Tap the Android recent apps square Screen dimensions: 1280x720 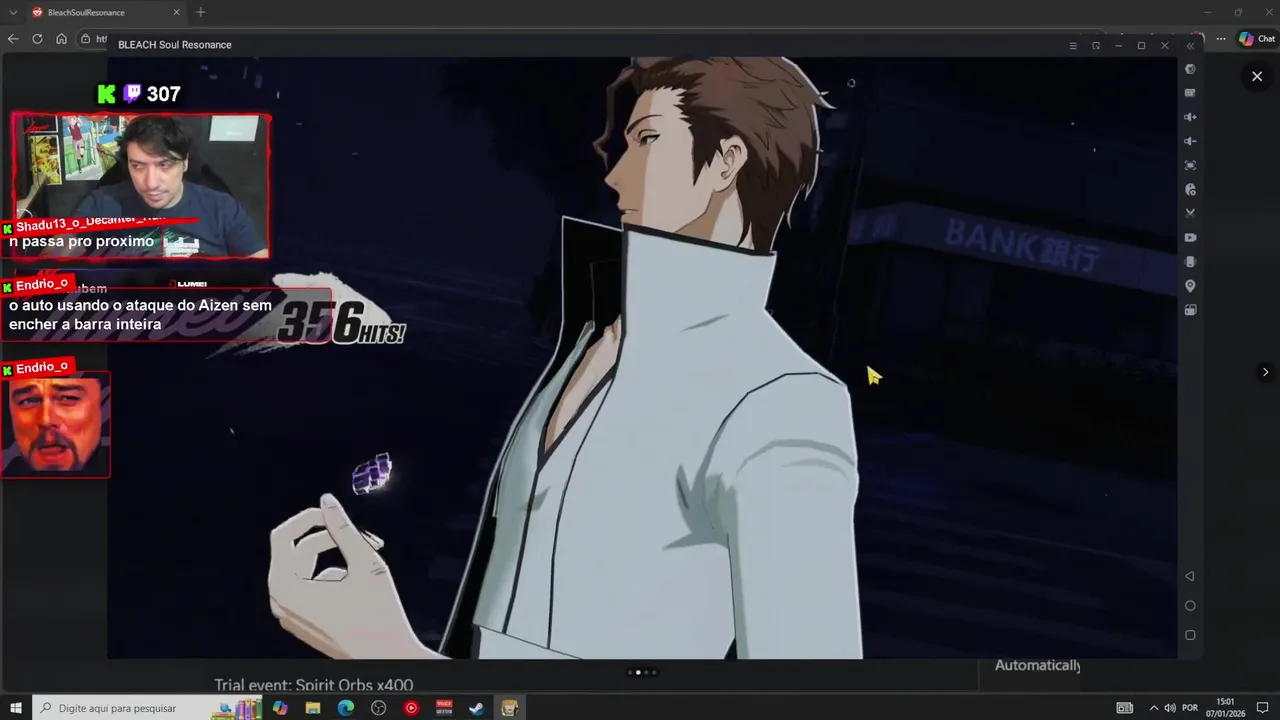(x=1190, y=635)
